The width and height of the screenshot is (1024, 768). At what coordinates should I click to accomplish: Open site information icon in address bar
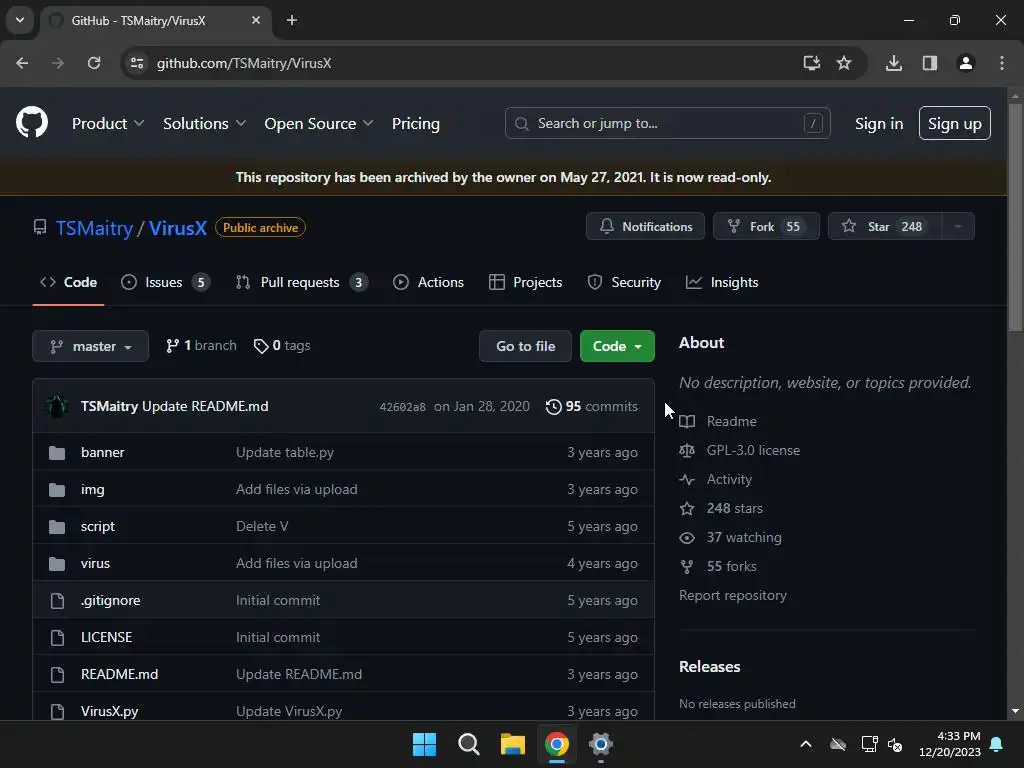tap(137, 63)
